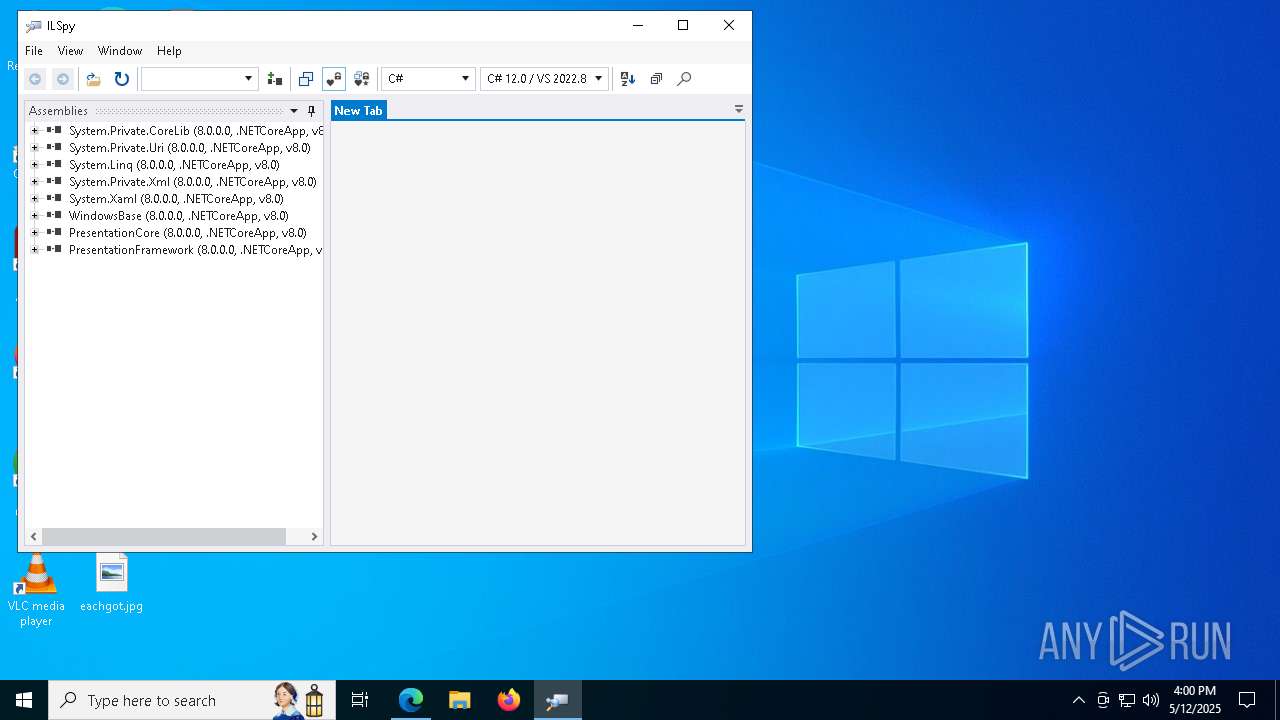
Task: Open File Explorer from taskbar
Action: tap(460, 700)
